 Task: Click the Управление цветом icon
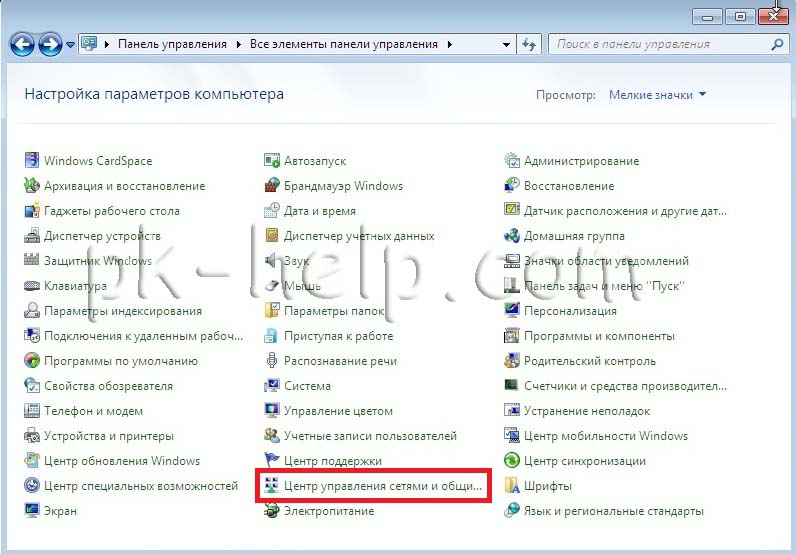pos(272,410)
